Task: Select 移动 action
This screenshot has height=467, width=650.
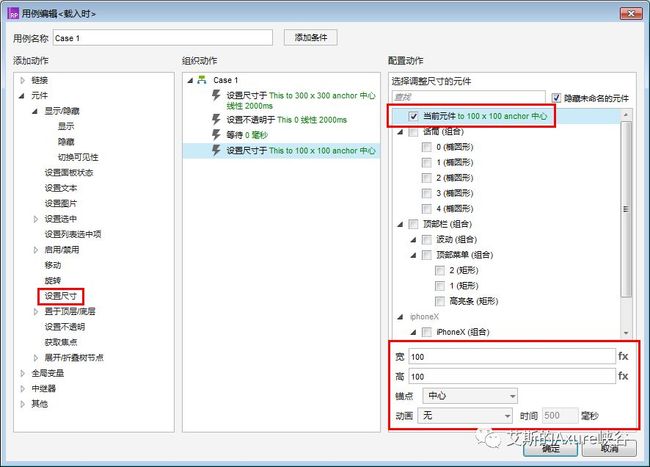Action: click(x=53, y=265)
